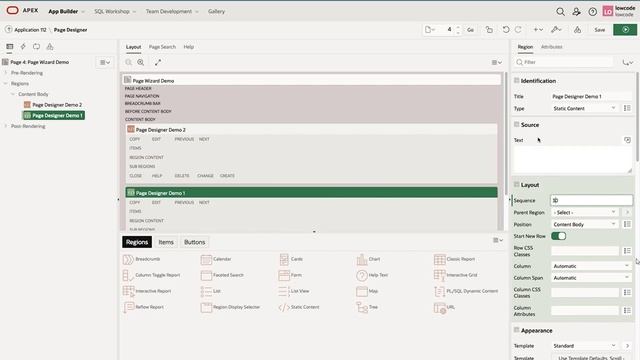Collapse the Source section
Viewport: 640px width, 360px height.
click(x=516, y=124)
